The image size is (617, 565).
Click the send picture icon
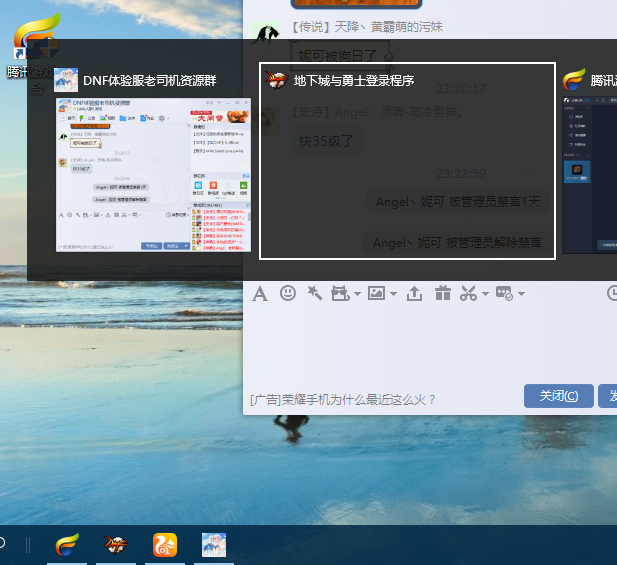tap(377, 293)
